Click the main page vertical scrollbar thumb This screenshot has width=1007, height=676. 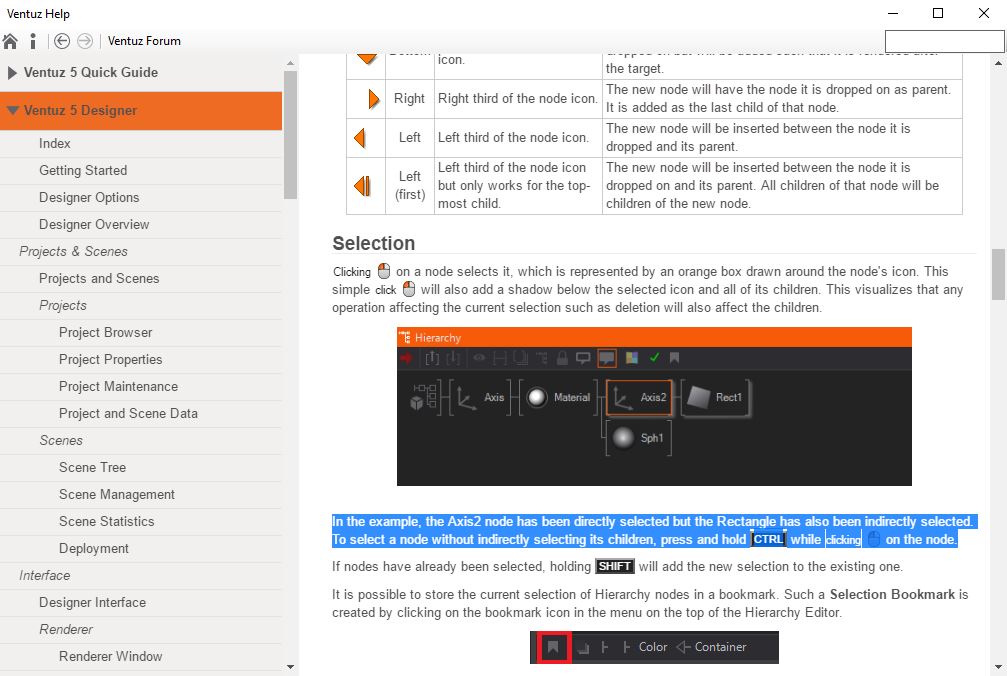click(998, 274)
